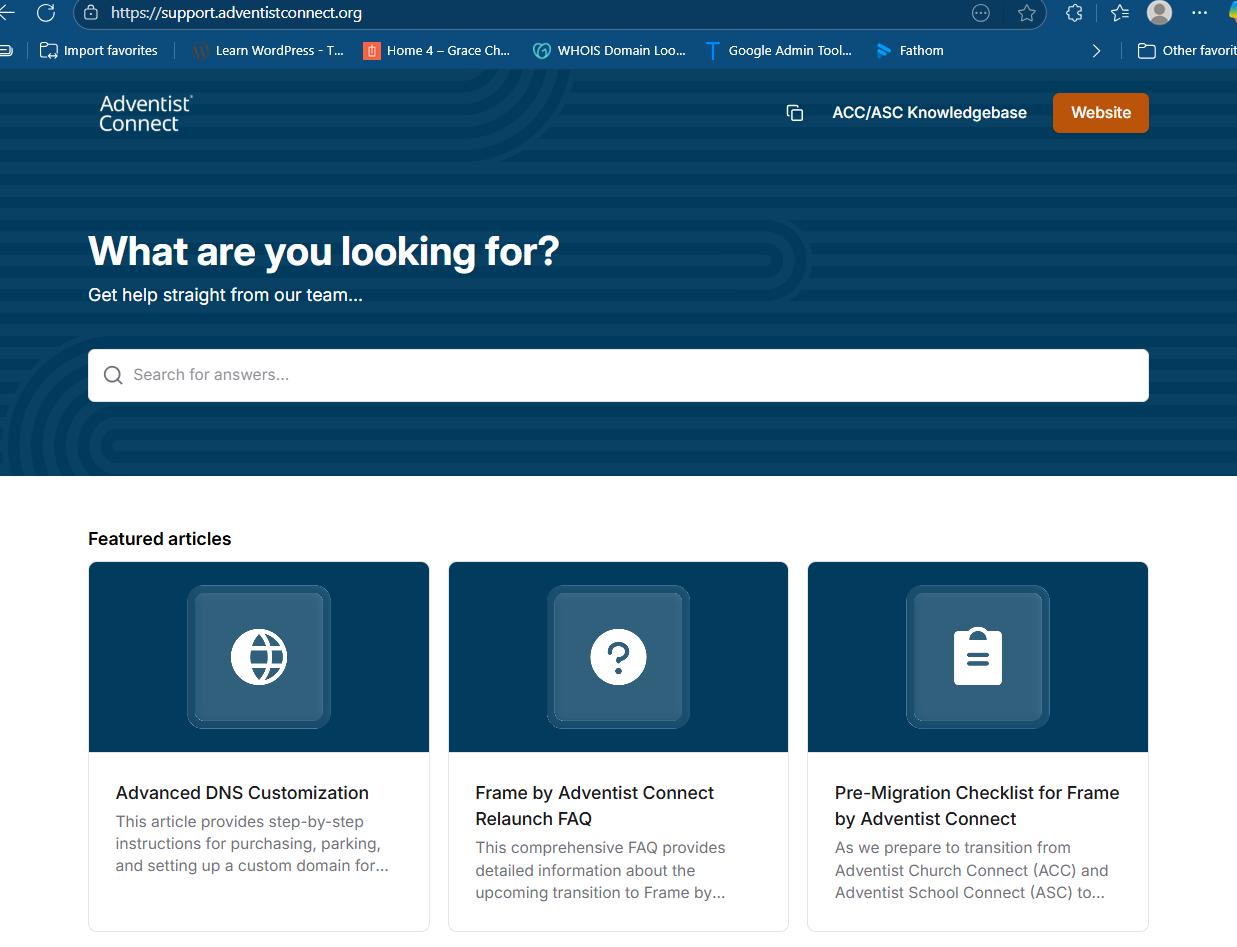The width and height of the screenshot is (1237, 947).
Task: Click the split screen ellipsis icon in address bar
Action: [x=980, y=14]
